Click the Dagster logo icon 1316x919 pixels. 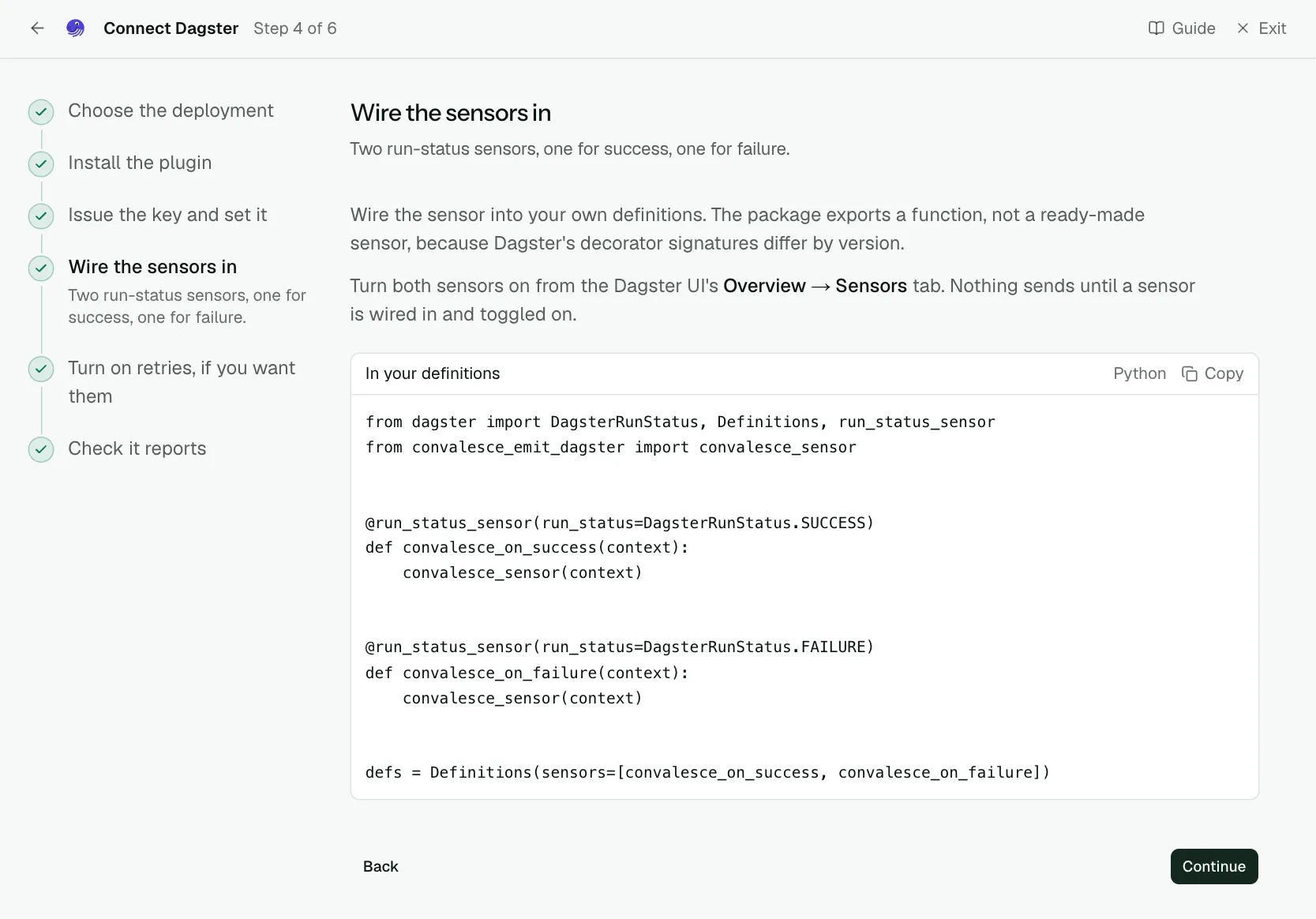click(75, 28)
